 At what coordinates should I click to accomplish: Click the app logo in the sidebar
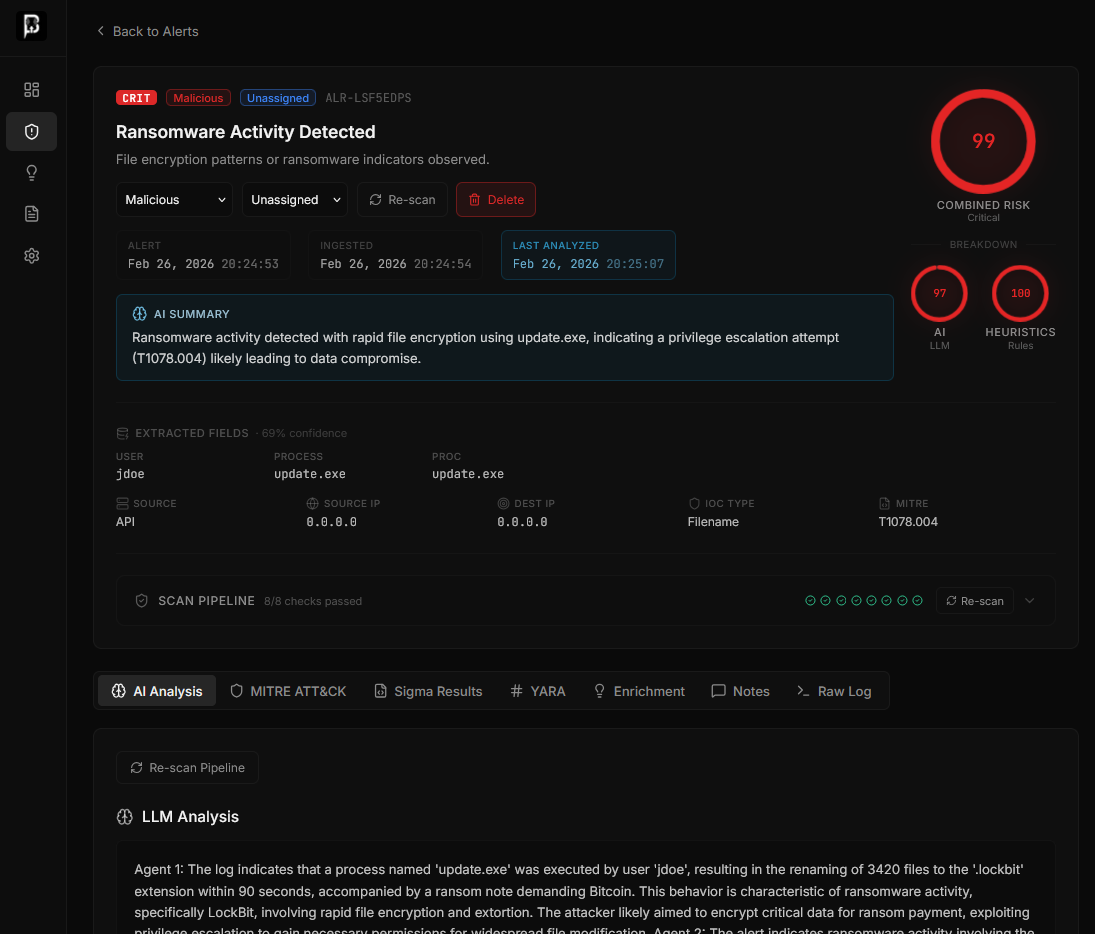click(x=31, y=26)
